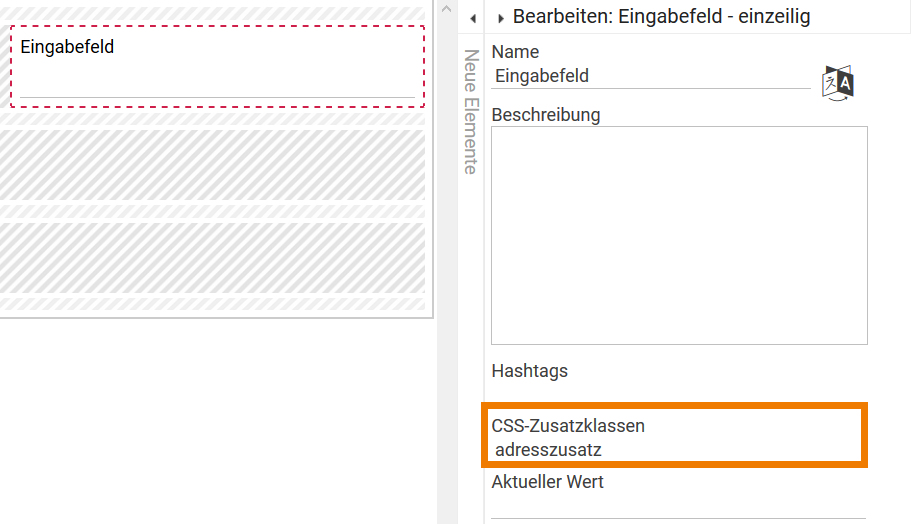
Task: Click the CSS-Zusatzklassen field with adresszusatz
Action: (675, 450)
